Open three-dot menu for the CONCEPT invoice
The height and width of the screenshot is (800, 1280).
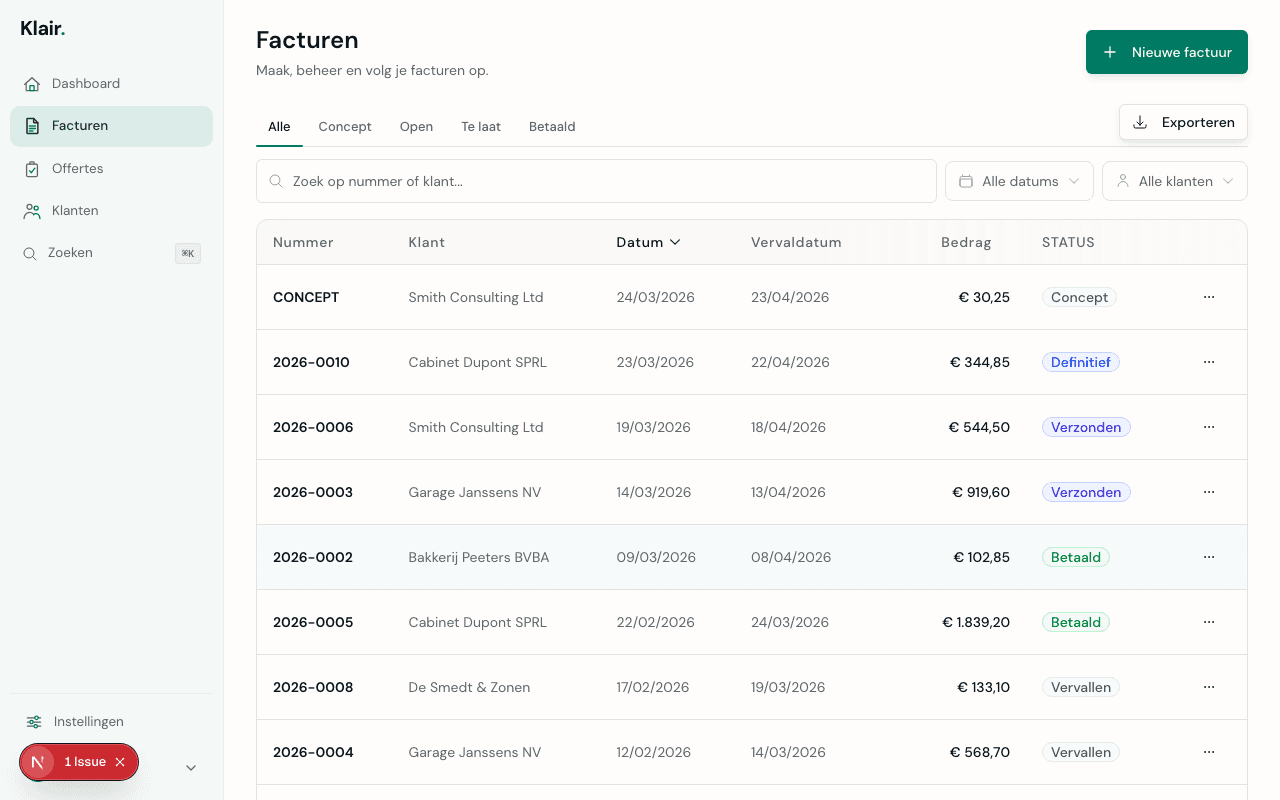tap(1208, 297)
